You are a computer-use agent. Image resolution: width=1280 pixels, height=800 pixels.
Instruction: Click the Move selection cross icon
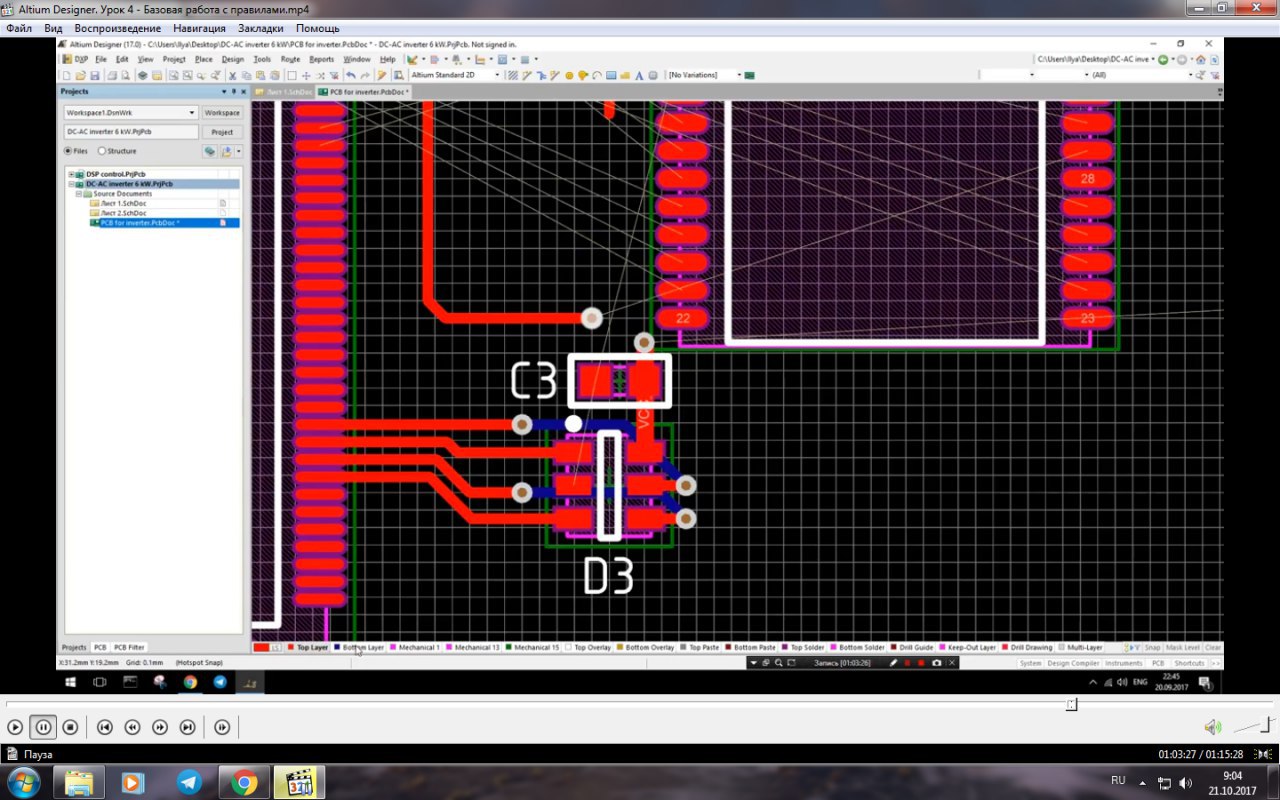305,75
